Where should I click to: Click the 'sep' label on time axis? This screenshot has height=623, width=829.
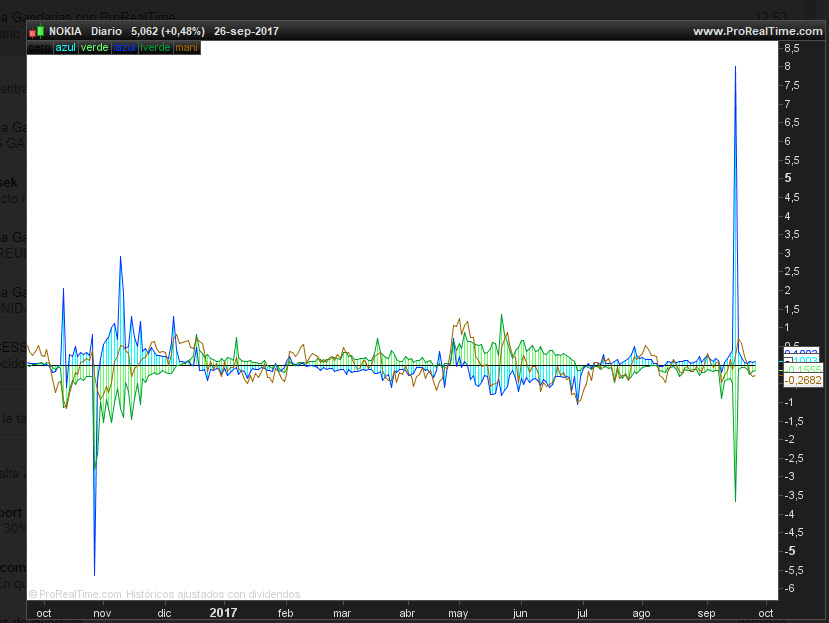point(706,613)
